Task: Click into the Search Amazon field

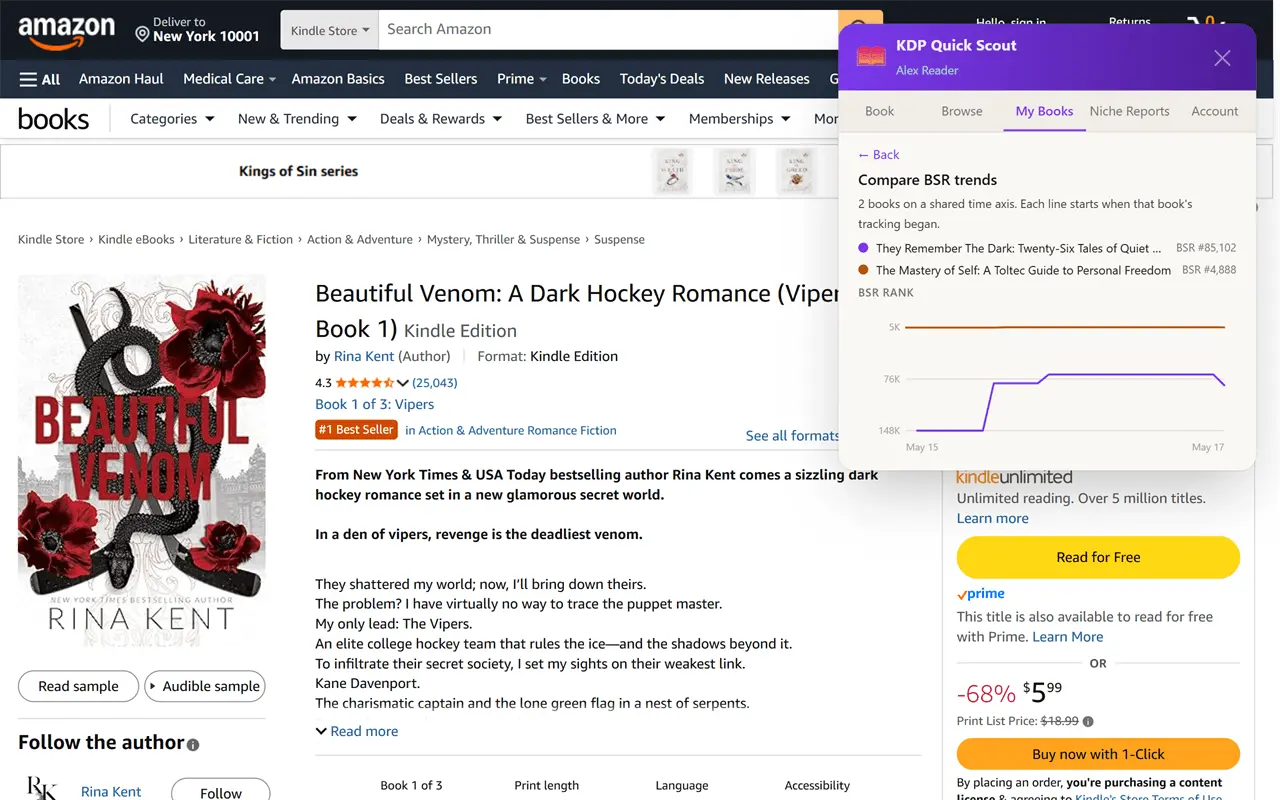Action: coord(608,30)
